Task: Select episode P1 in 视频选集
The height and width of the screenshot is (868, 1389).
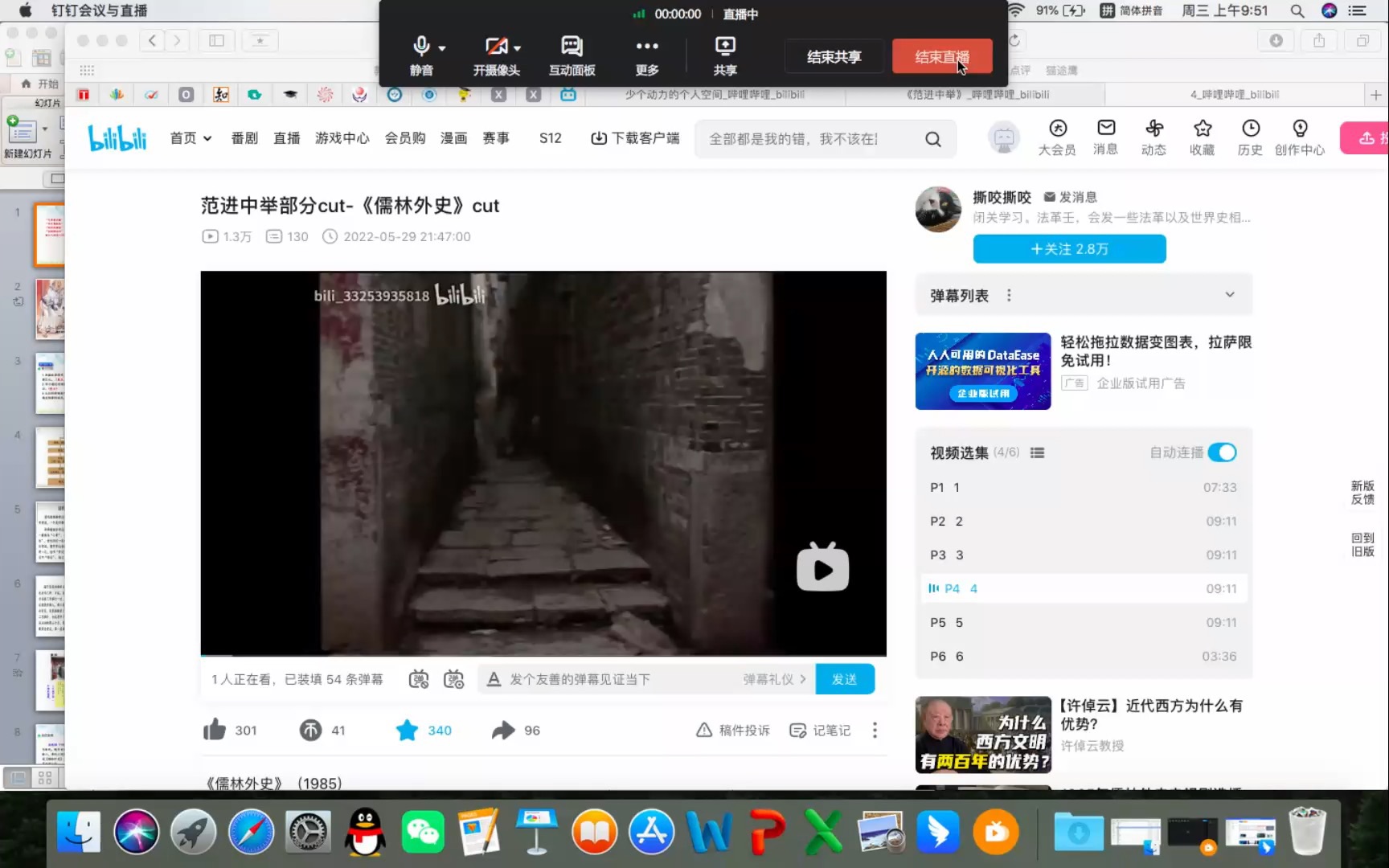Action: click(1083, 487)
